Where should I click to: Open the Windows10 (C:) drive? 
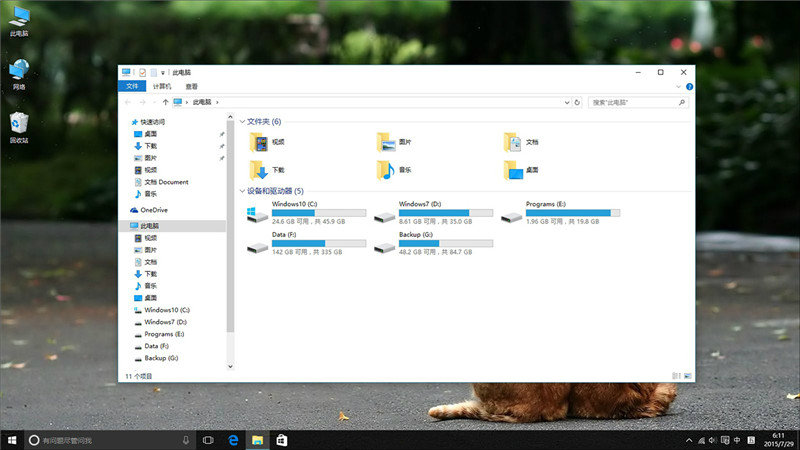(258, 213)
